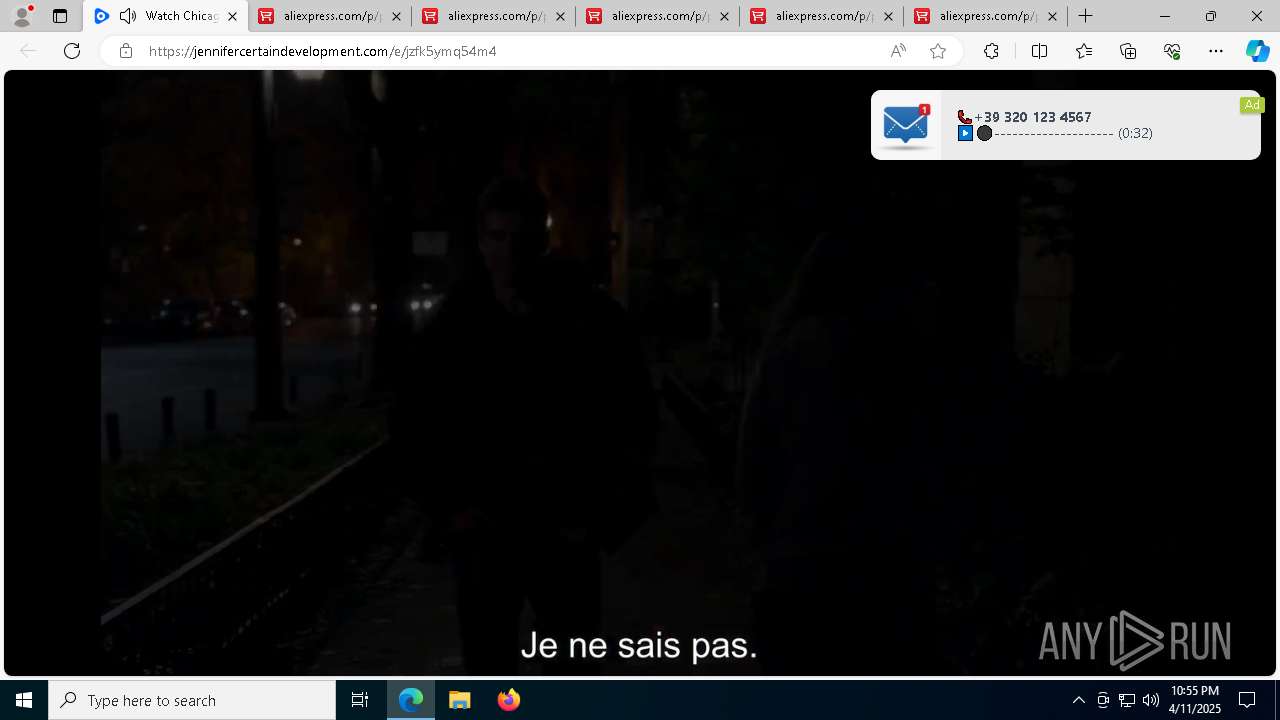Open Settings and more menu

(1216, 51)
